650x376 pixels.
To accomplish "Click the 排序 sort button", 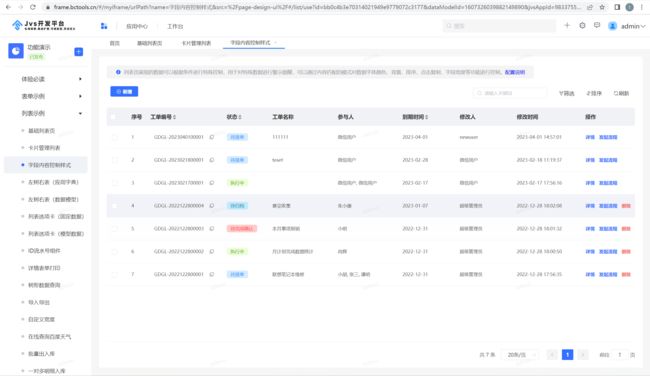I will (594, 93).
